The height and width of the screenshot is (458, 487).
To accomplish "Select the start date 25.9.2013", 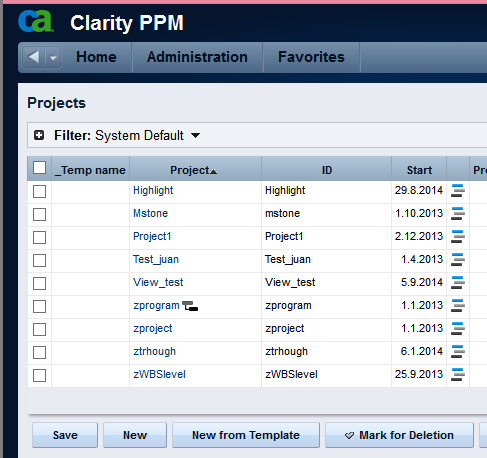I will coord(419,374).
